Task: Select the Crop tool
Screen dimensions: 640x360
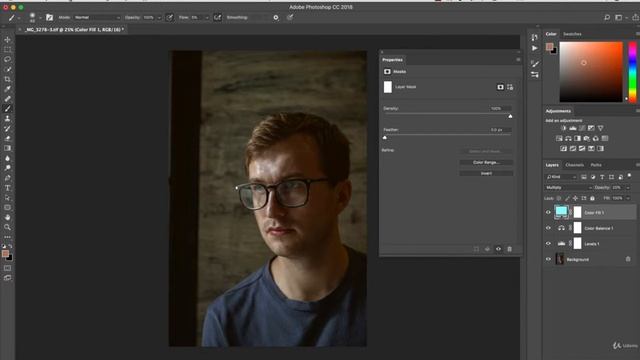Action: [x=7, y=79]
